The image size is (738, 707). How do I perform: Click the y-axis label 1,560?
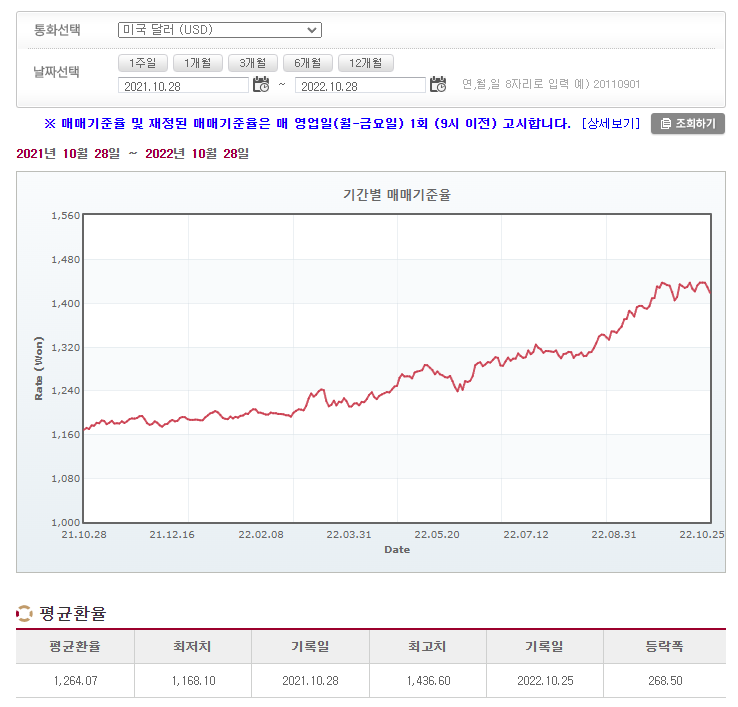coord(66,216)
